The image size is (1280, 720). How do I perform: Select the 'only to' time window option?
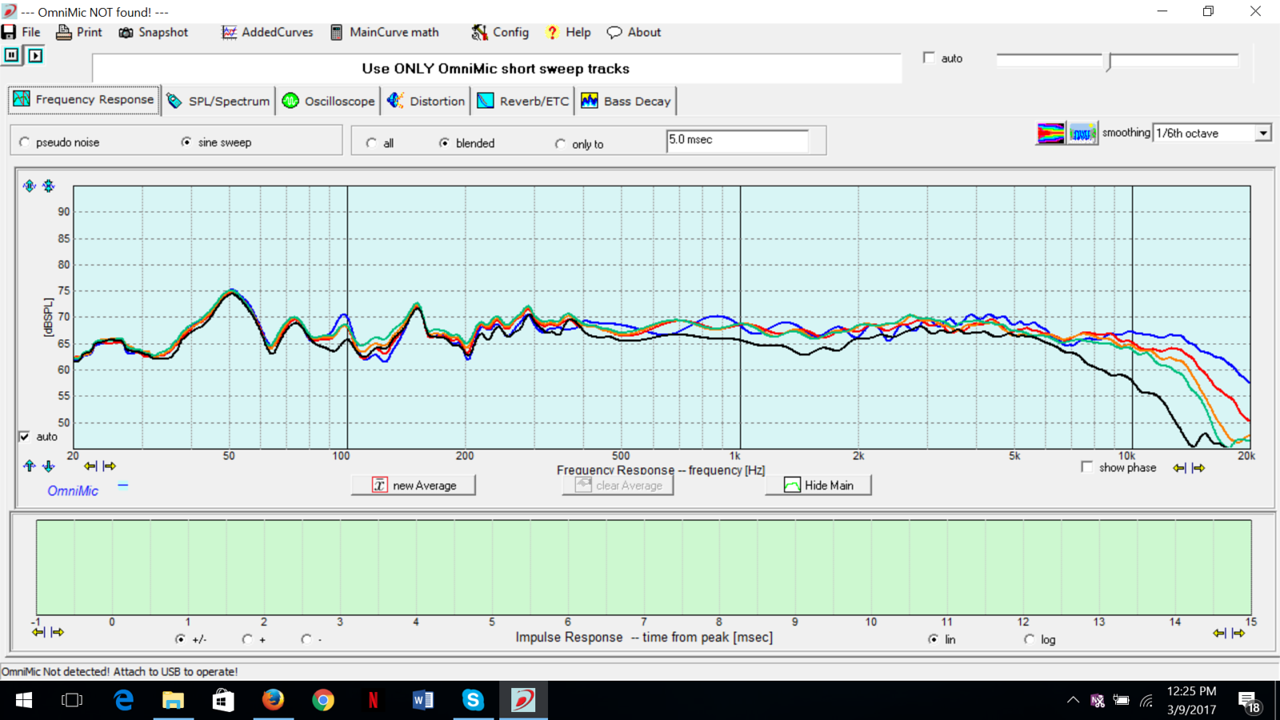pos(560,144)
